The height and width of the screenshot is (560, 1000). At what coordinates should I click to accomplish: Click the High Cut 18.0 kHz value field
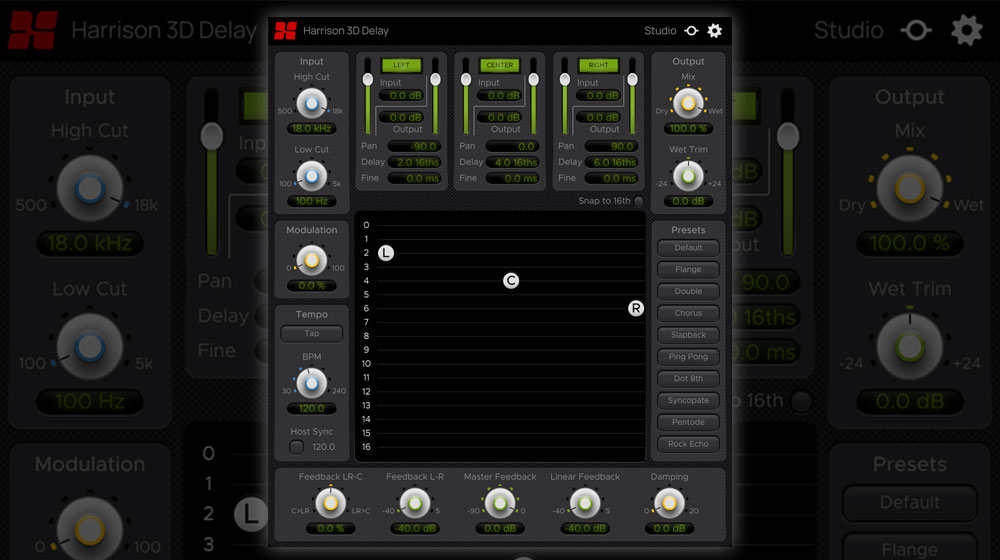coord(312,128)
